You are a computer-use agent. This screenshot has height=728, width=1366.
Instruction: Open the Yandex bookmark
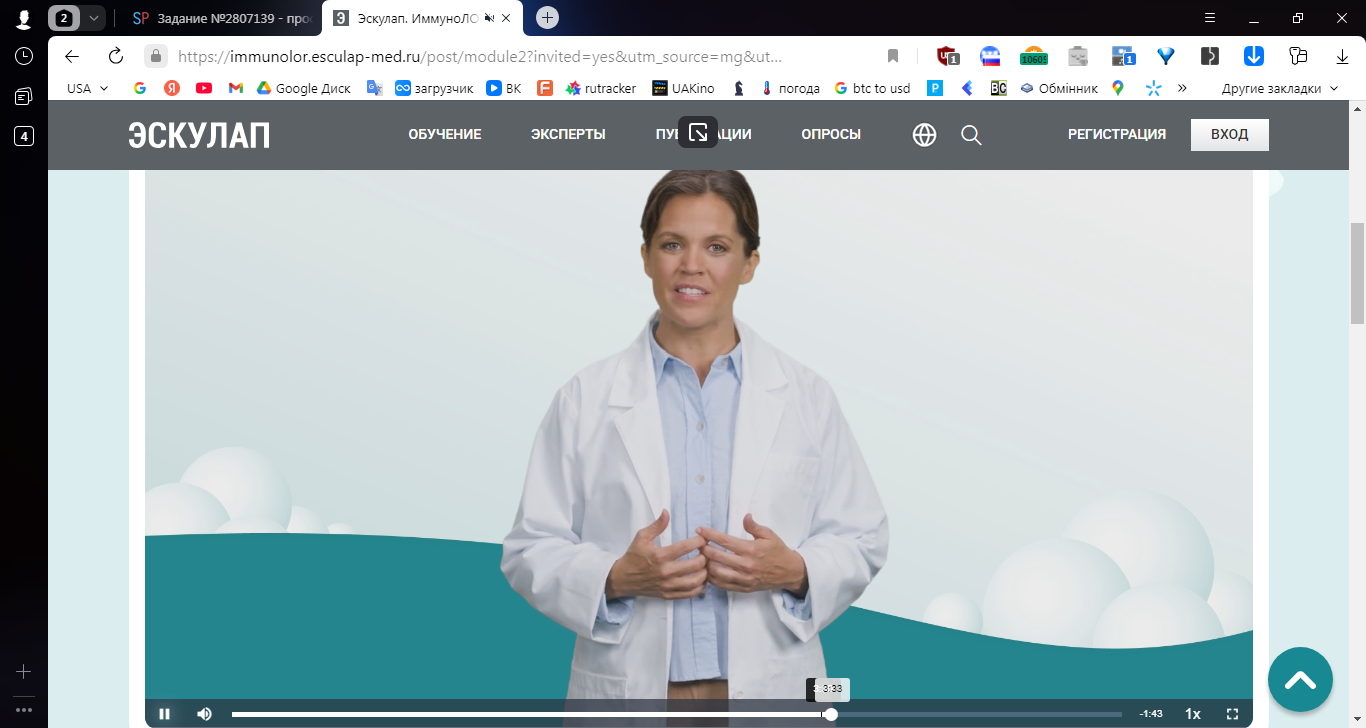[172, 88]
